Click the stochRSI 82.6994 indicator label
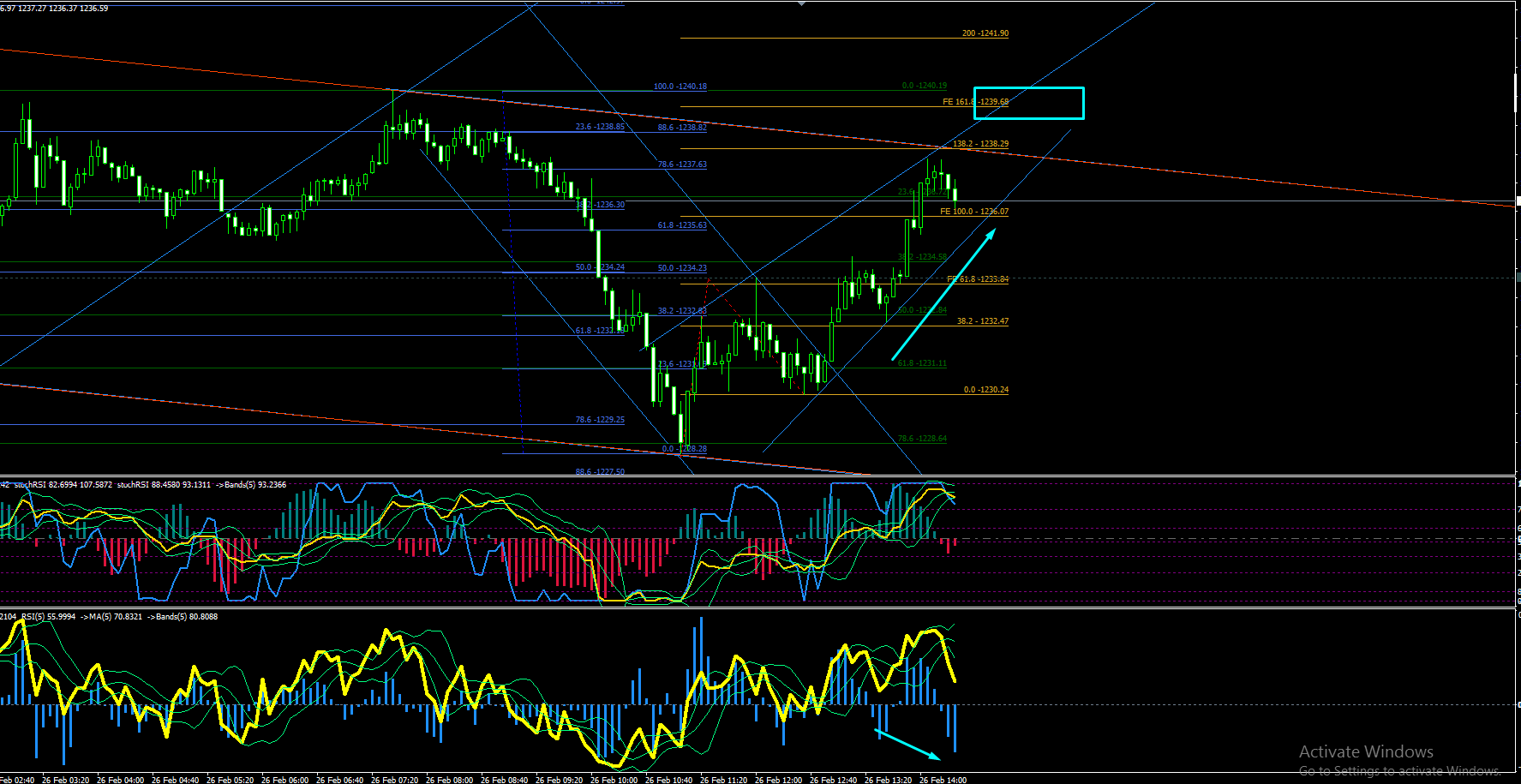The height and width of the screenshot is (784, 1521). (x=63, y=485)
